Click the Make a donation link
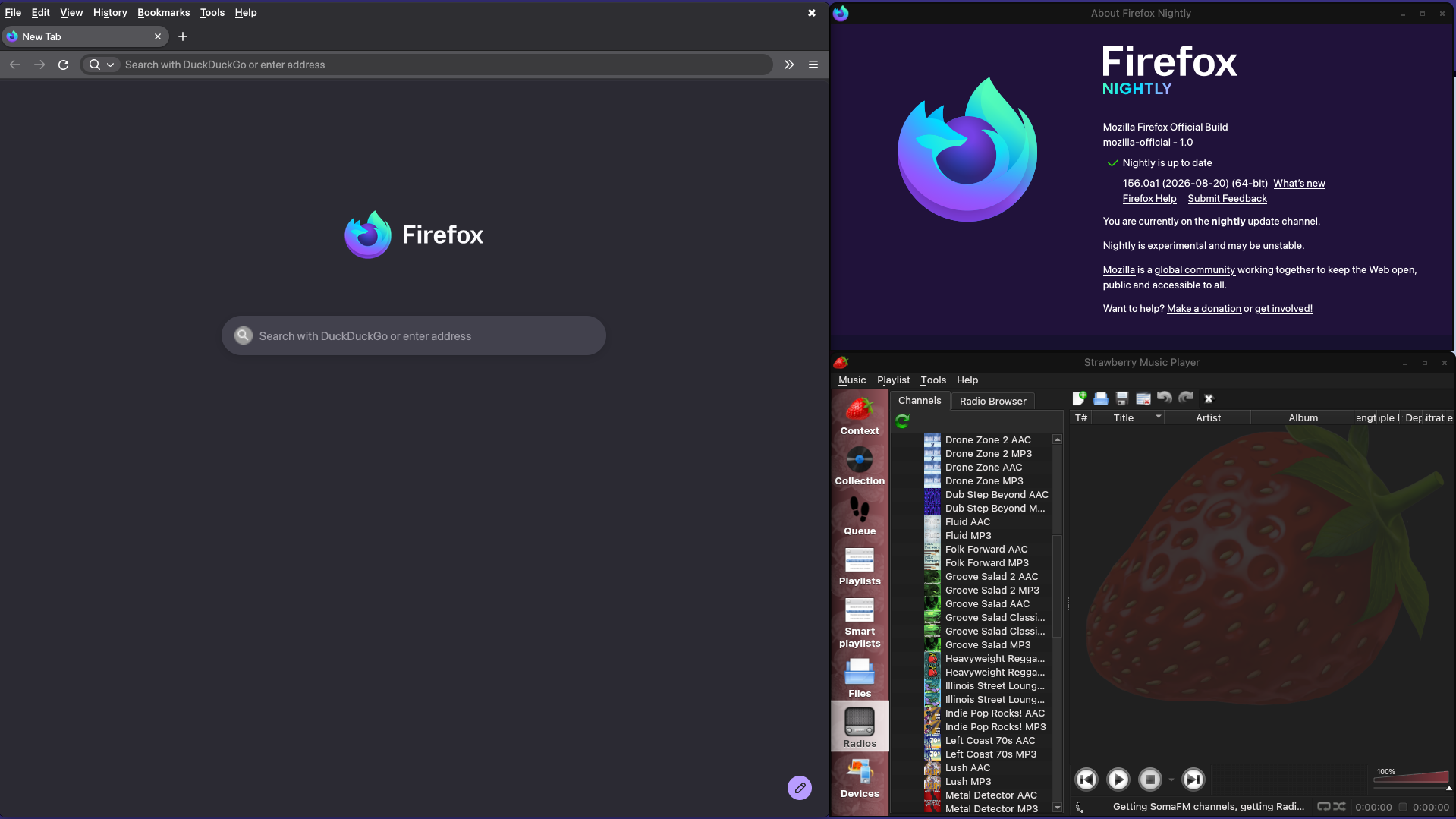 tap(1203, 308)
